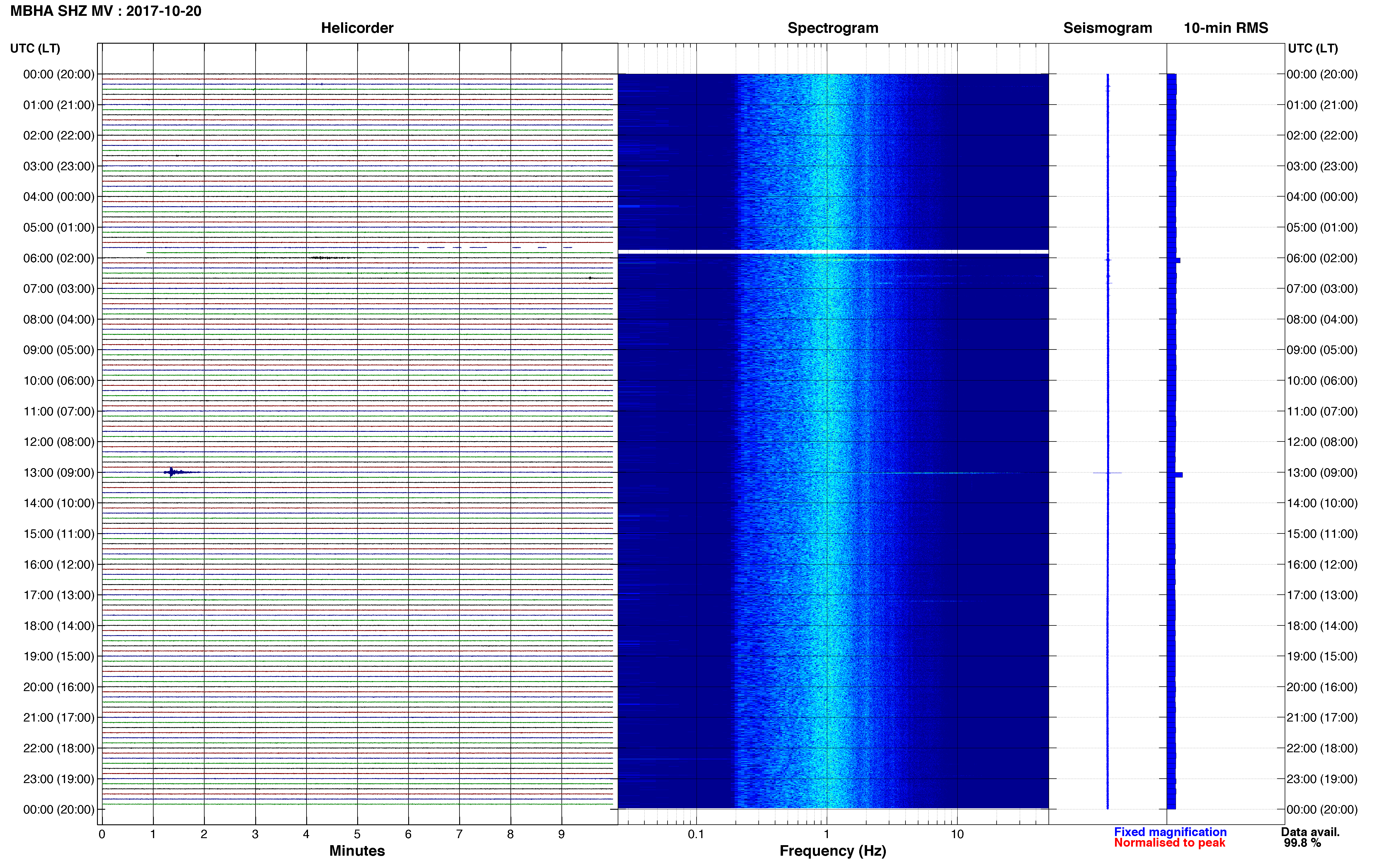The height and width of the screenshot is (868, 1389).
Task: Click the '10' frequency axis tick label
Action: 957,834
